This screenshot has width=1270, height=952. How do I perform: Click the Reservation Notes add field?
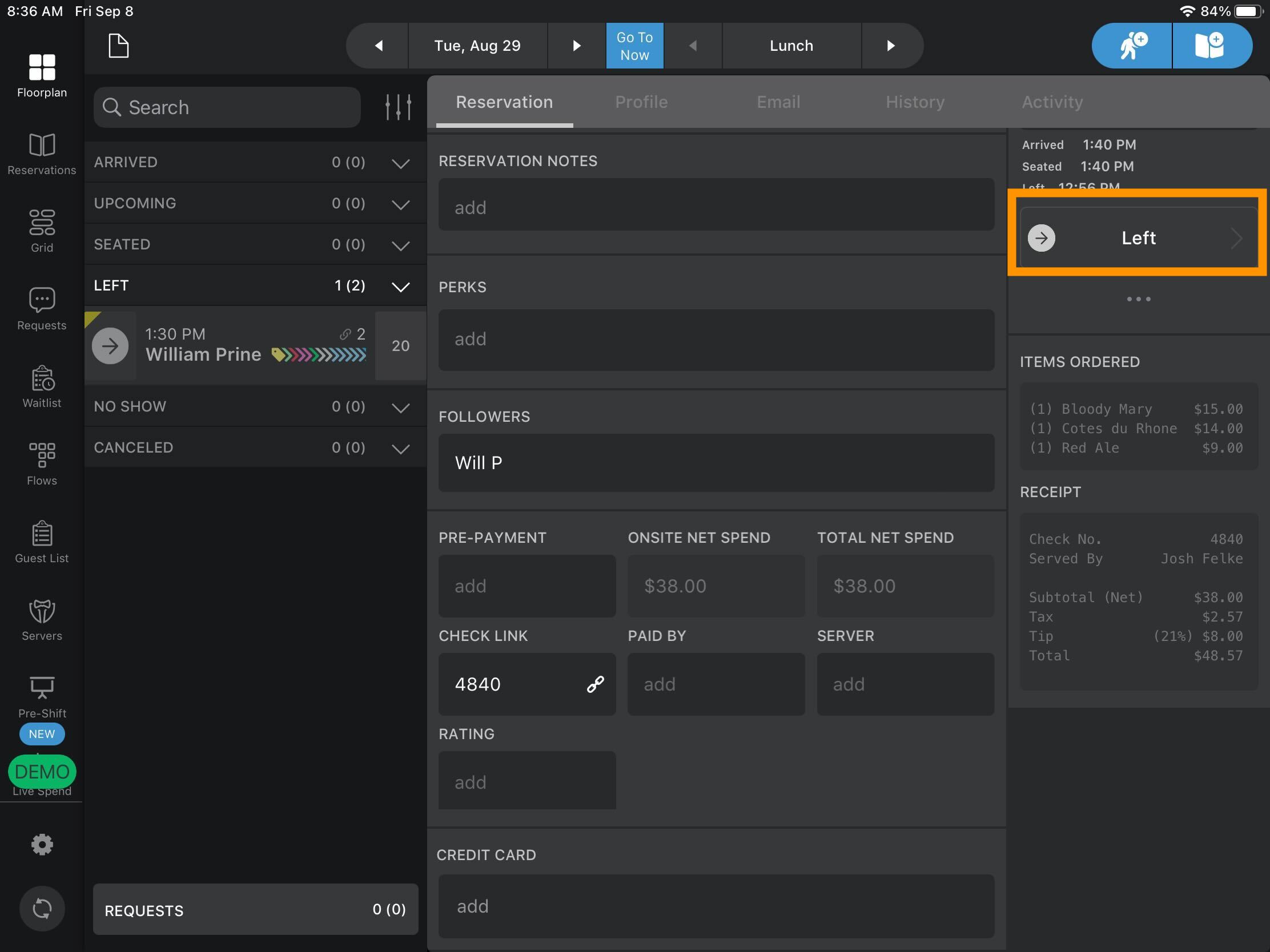(716, 205)
